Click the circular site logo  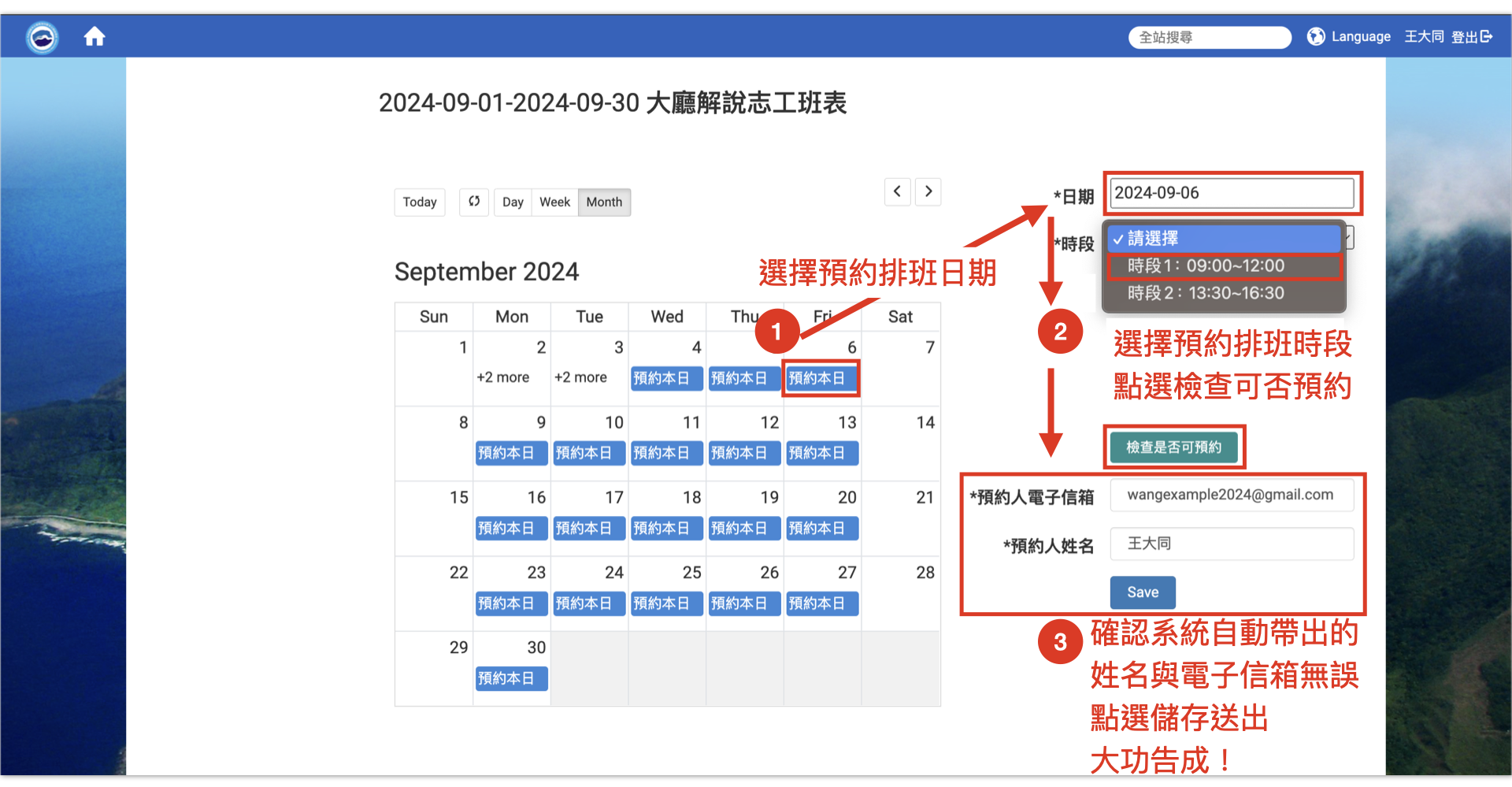point(41,37)
